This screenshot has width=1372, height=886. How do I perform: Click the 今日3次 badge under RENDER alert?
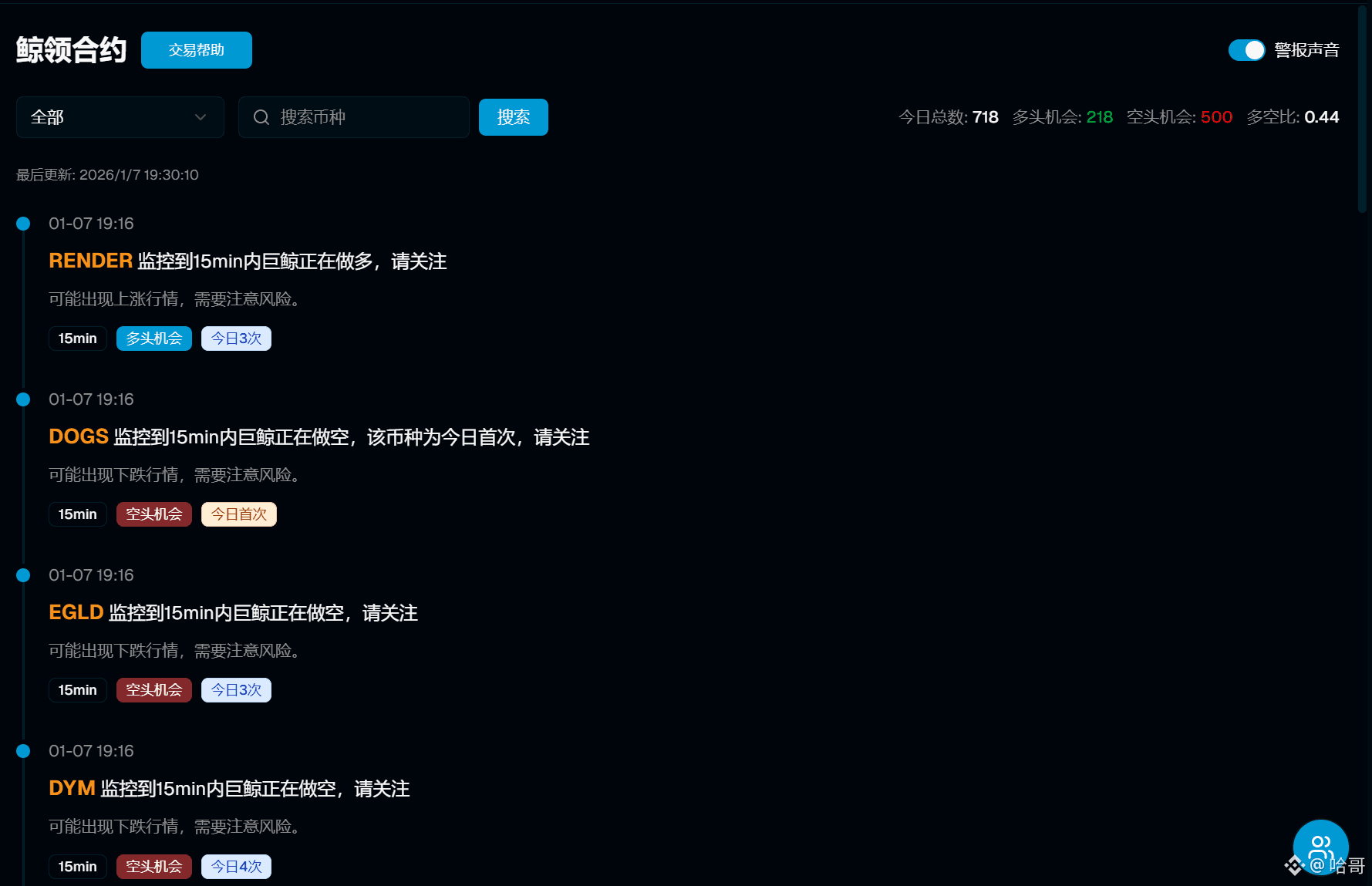236,338
